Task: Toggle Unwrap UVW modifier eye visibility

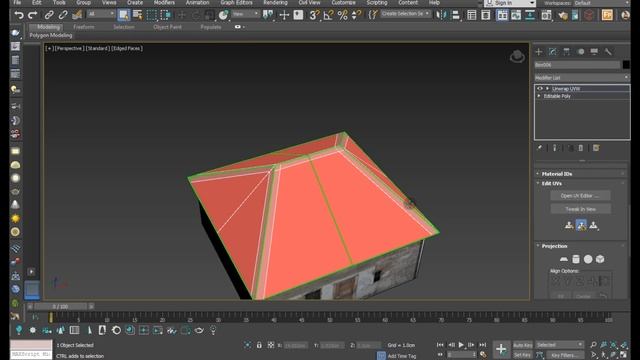Action: 540,89
